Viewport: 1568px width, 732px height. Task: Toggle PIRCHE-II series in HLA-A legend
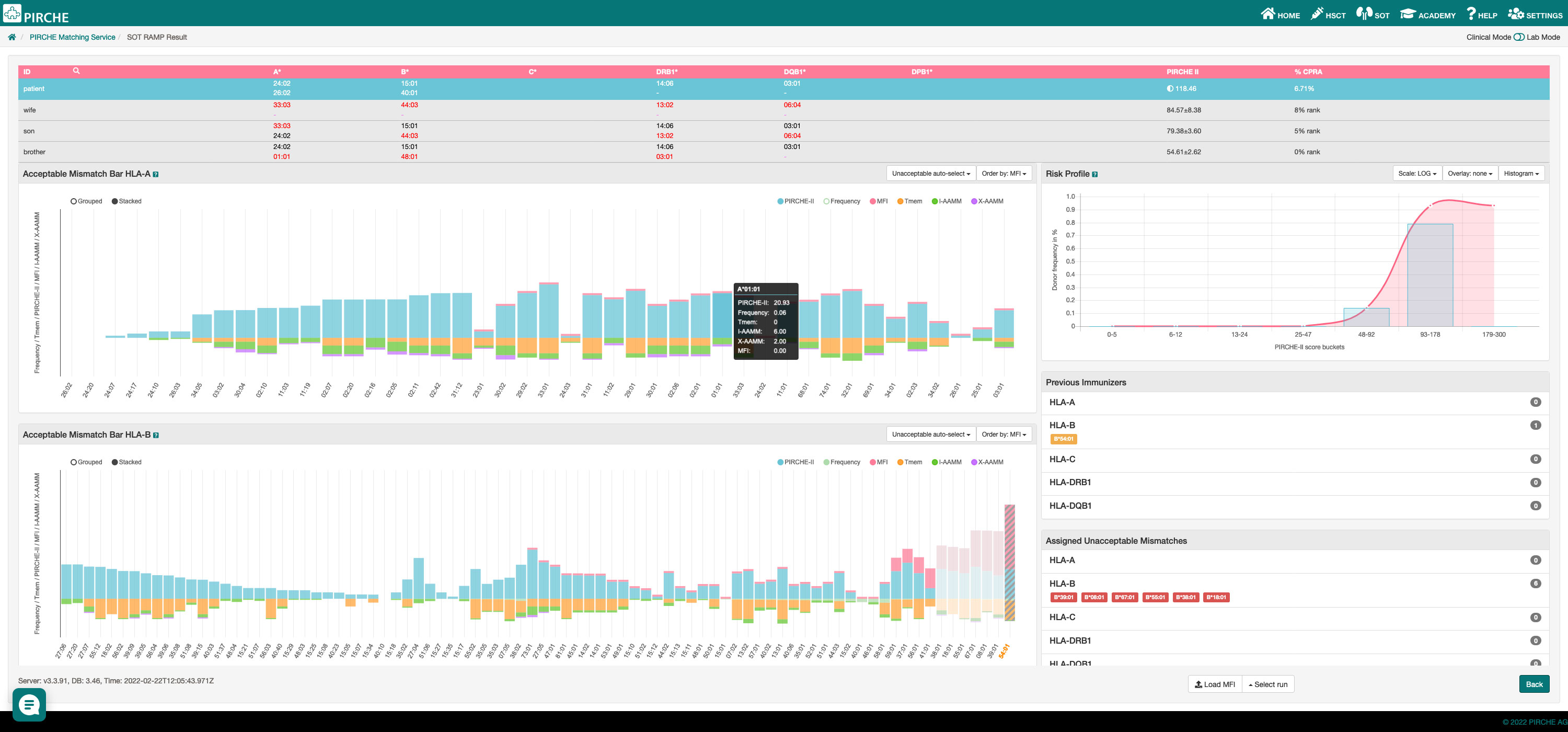click(795, 201)
